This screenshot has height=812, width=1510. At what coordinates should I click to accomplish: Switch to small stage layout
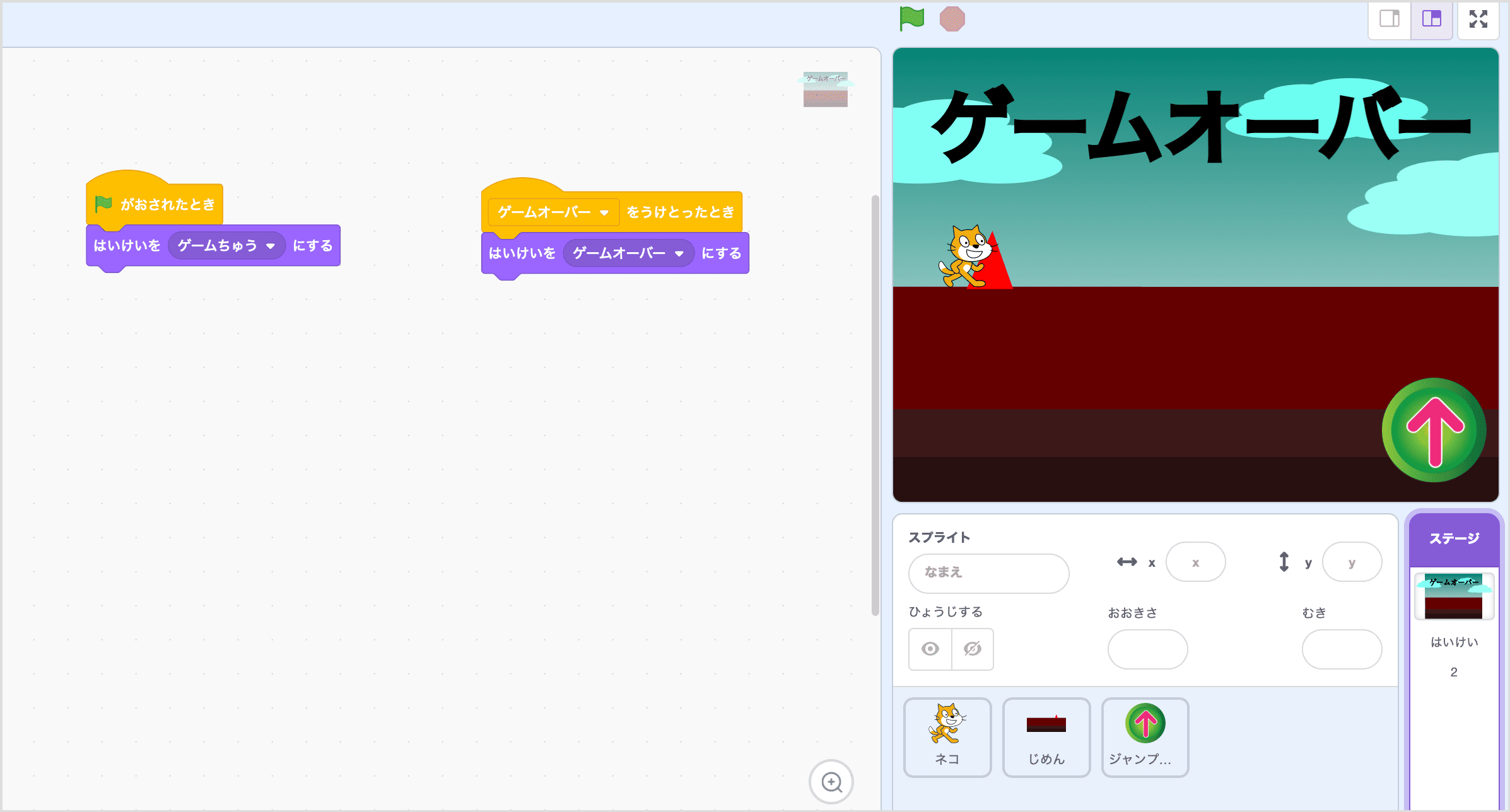(1390, 19)
